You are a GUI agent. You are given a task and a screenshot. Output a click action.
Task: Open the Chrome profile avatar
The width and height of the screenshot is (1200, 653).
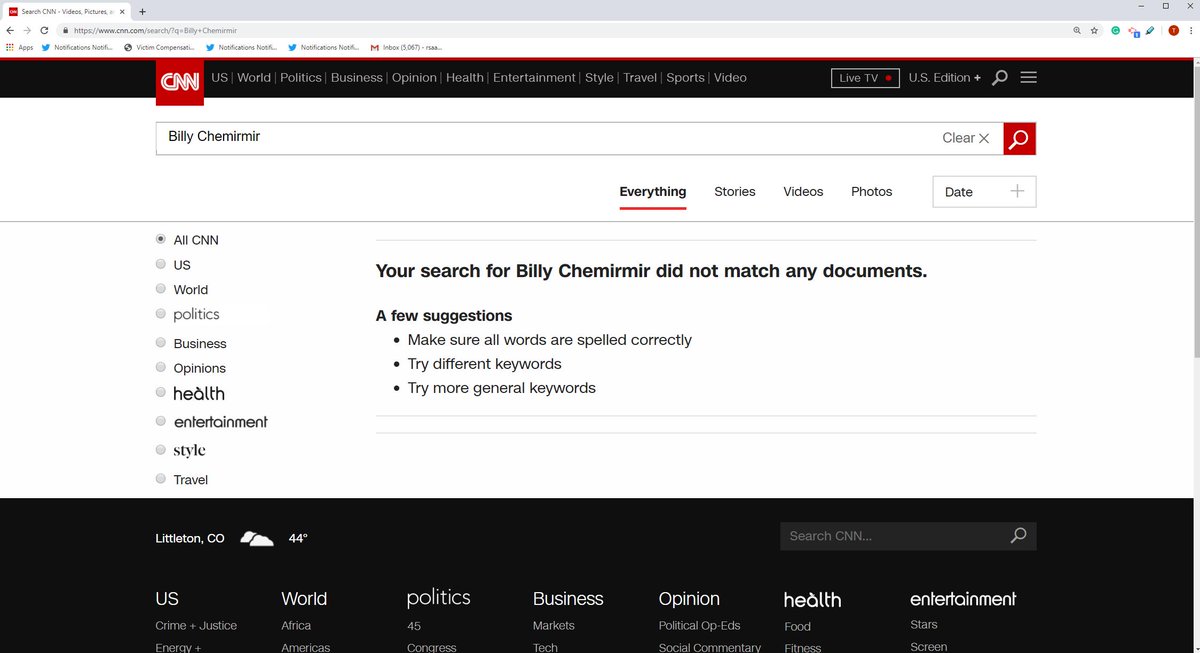pyautogui.click(x=1174, y=30)
